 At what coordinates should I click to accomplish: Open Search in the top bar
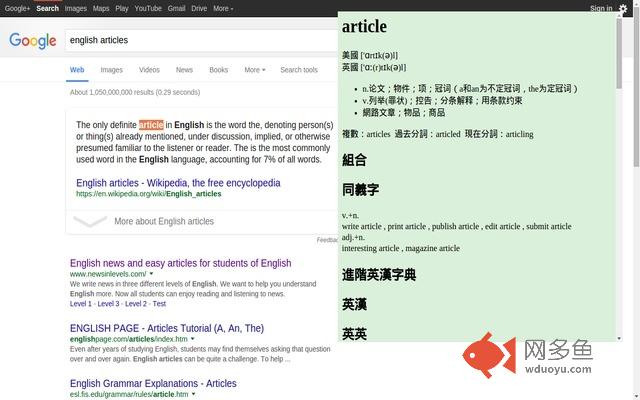47,8
